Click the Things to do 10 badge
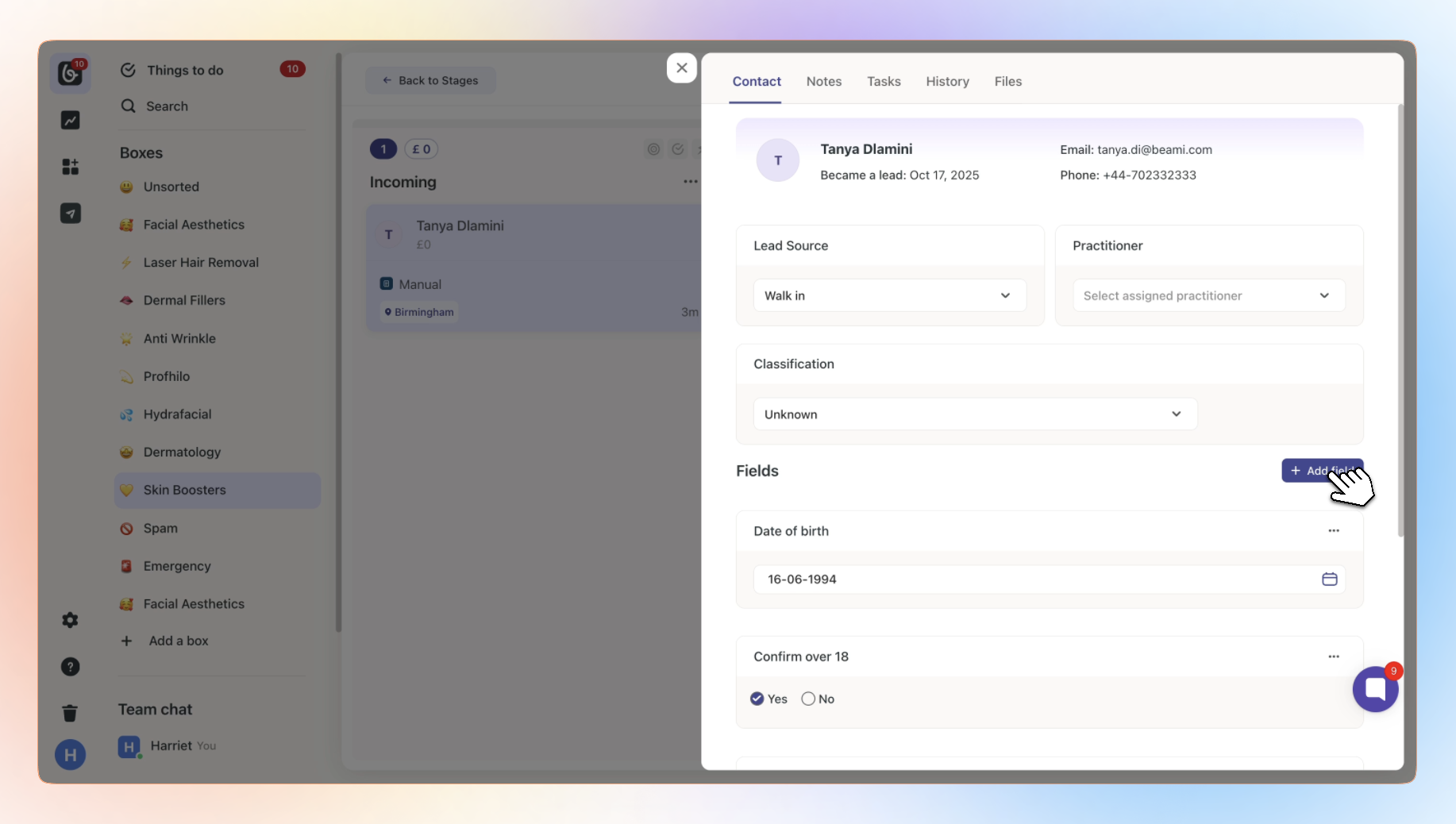 292,69
